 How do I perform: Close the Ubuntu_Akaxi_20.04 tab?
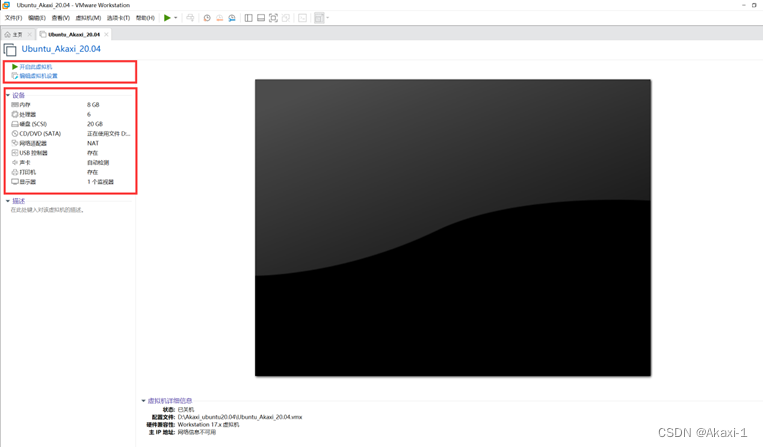click(x=106, y=35)
